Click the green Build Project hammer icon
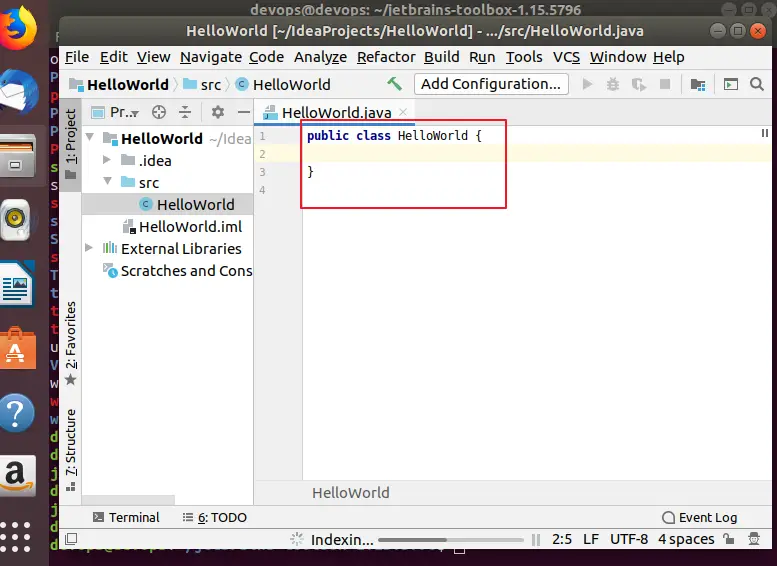Screen dimensions: 777x566 (x=394, y=84)
